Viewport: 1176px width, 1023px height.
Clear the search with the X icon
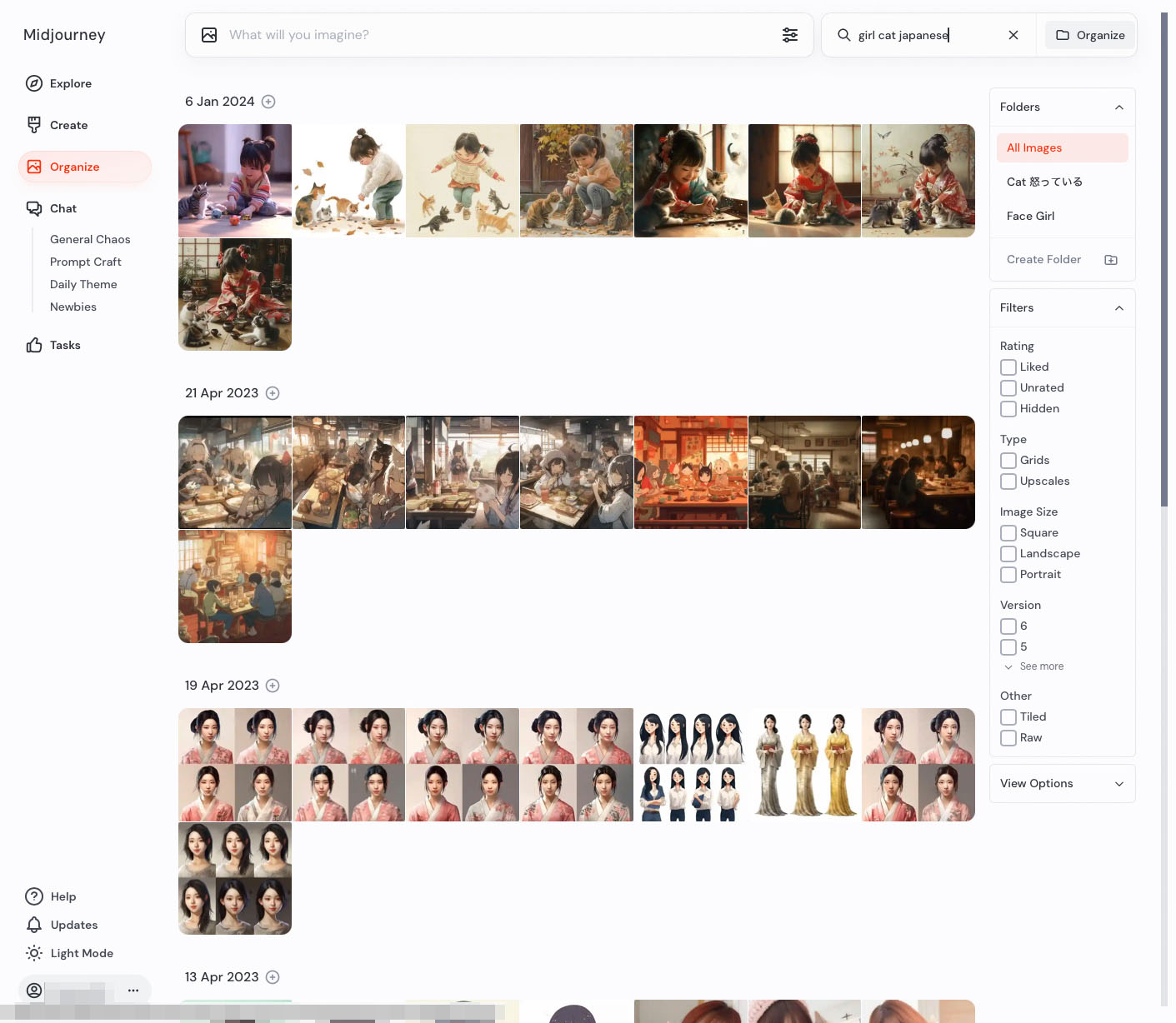(1013, 35)
